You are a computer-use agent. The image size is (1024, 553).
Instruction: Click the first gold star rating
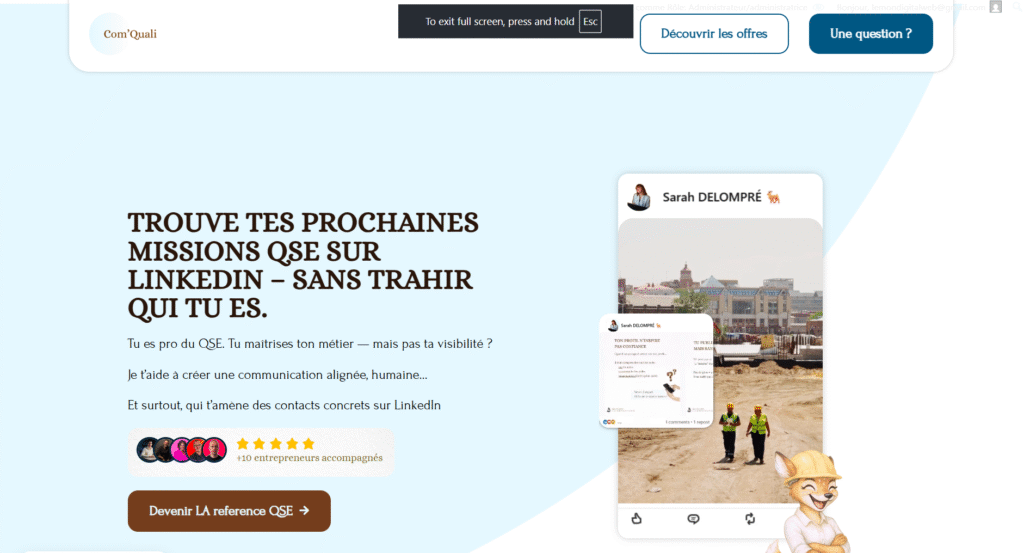[x=243, y=444]
